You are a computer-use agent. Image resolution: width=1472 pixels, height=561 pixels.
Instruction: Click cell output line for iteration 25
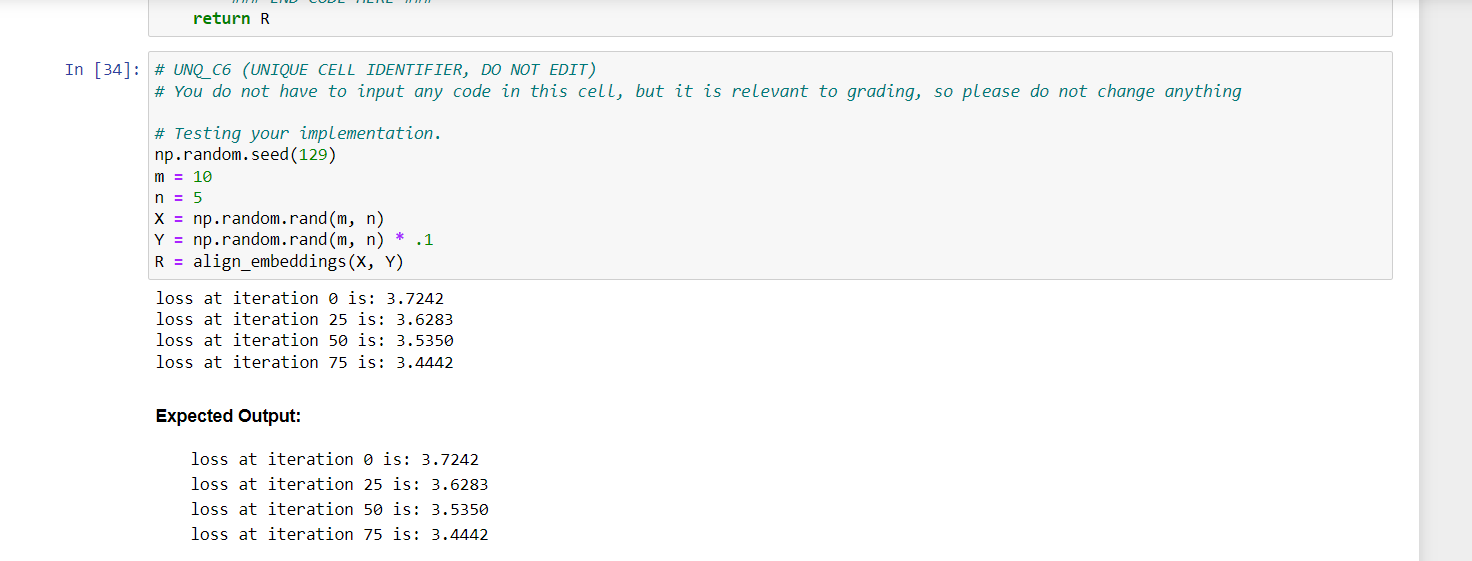[305, 319]
